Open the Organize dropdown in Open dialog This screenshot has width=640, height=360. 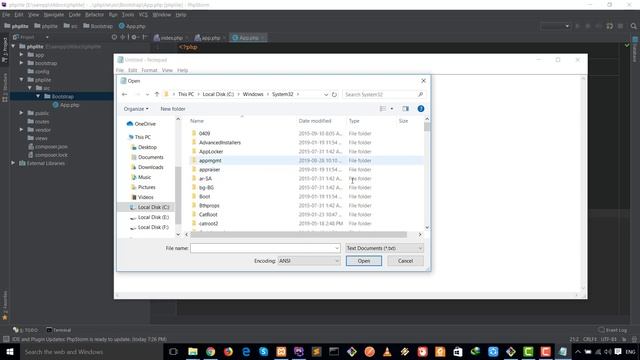(x=136, y=109)
